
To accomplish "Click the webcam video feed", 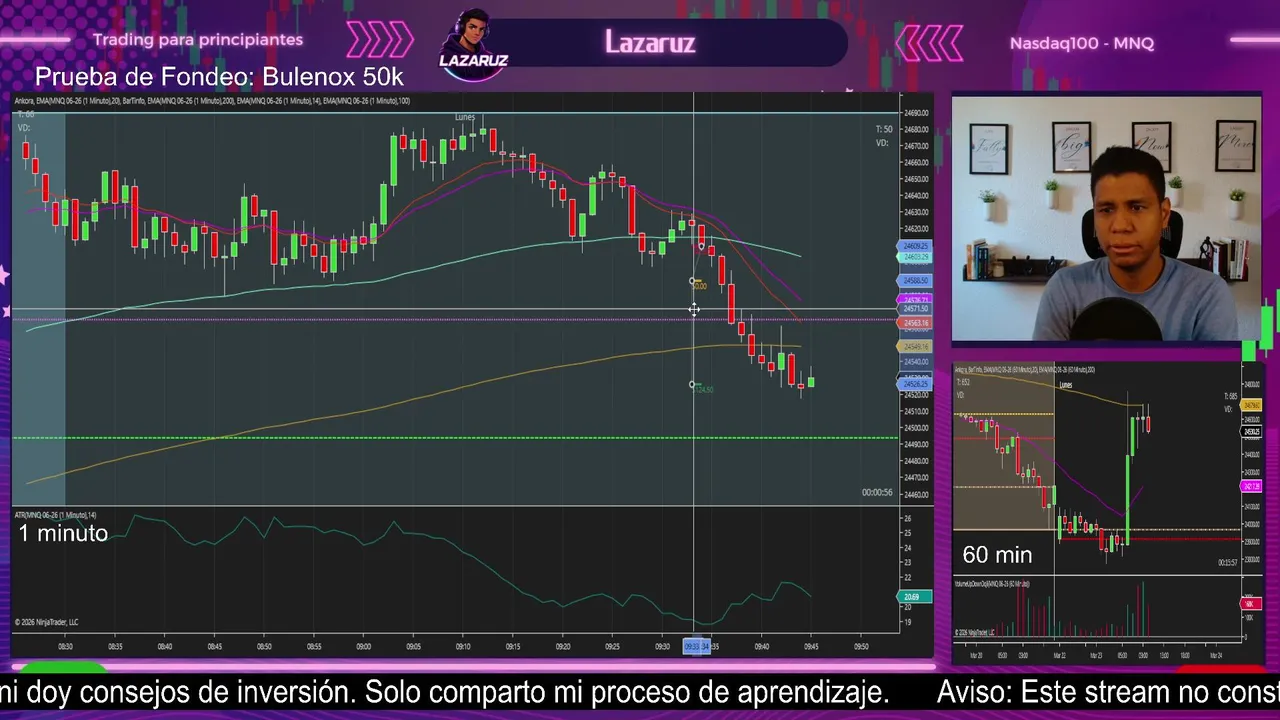I will click(x=1106, y=219).
